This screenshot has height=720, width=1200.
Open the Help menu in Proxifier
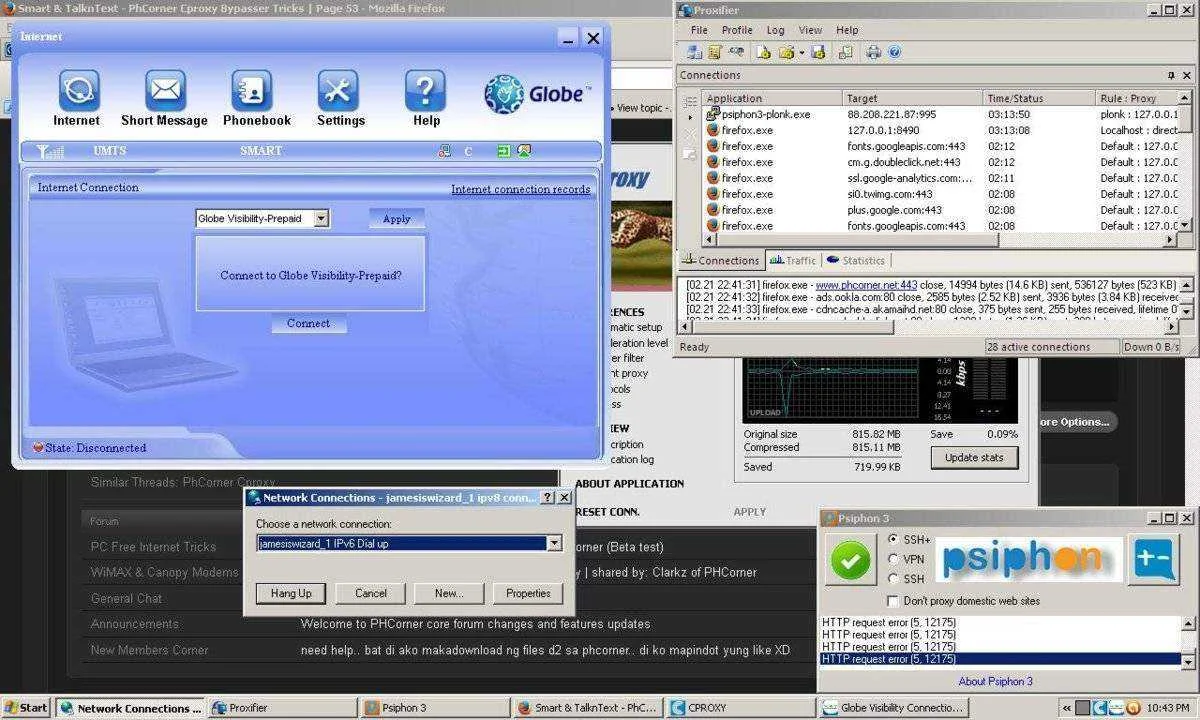847,30
